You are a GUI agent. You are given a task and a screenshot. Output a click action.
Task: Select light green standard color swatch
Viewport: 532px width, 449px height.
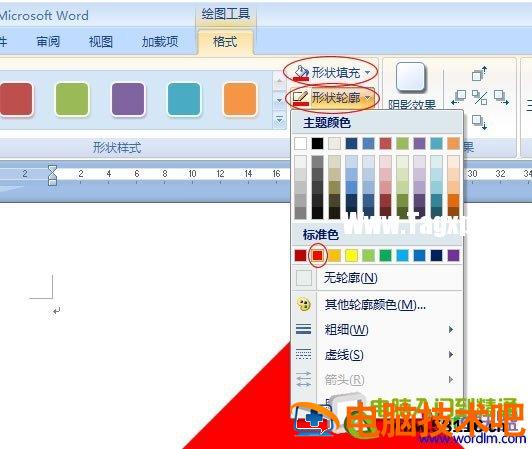(368, 255)
